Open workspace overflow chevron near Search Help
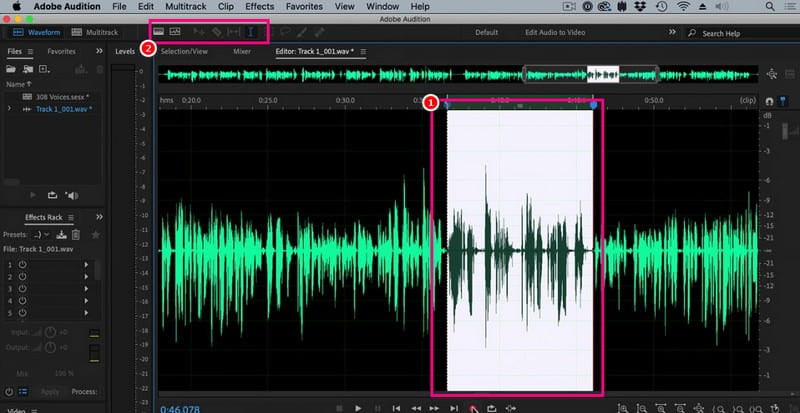 point(672,32)
